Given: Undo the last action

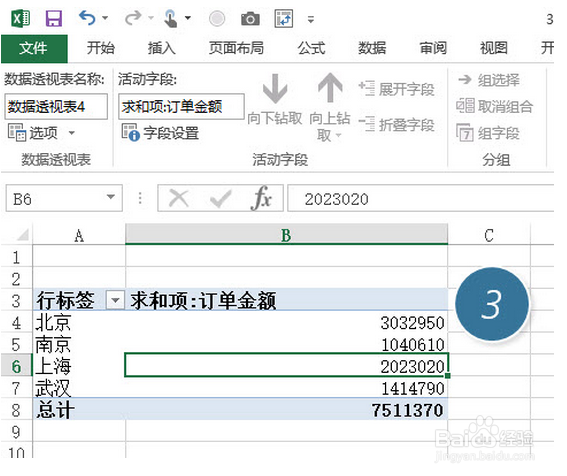Looking at the screenshot, I should 87,18.
